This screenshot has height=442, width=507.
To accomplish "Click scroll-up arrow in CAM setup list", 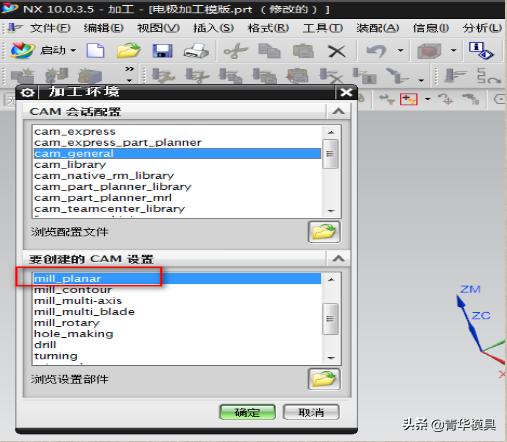I will pos(331,279).
